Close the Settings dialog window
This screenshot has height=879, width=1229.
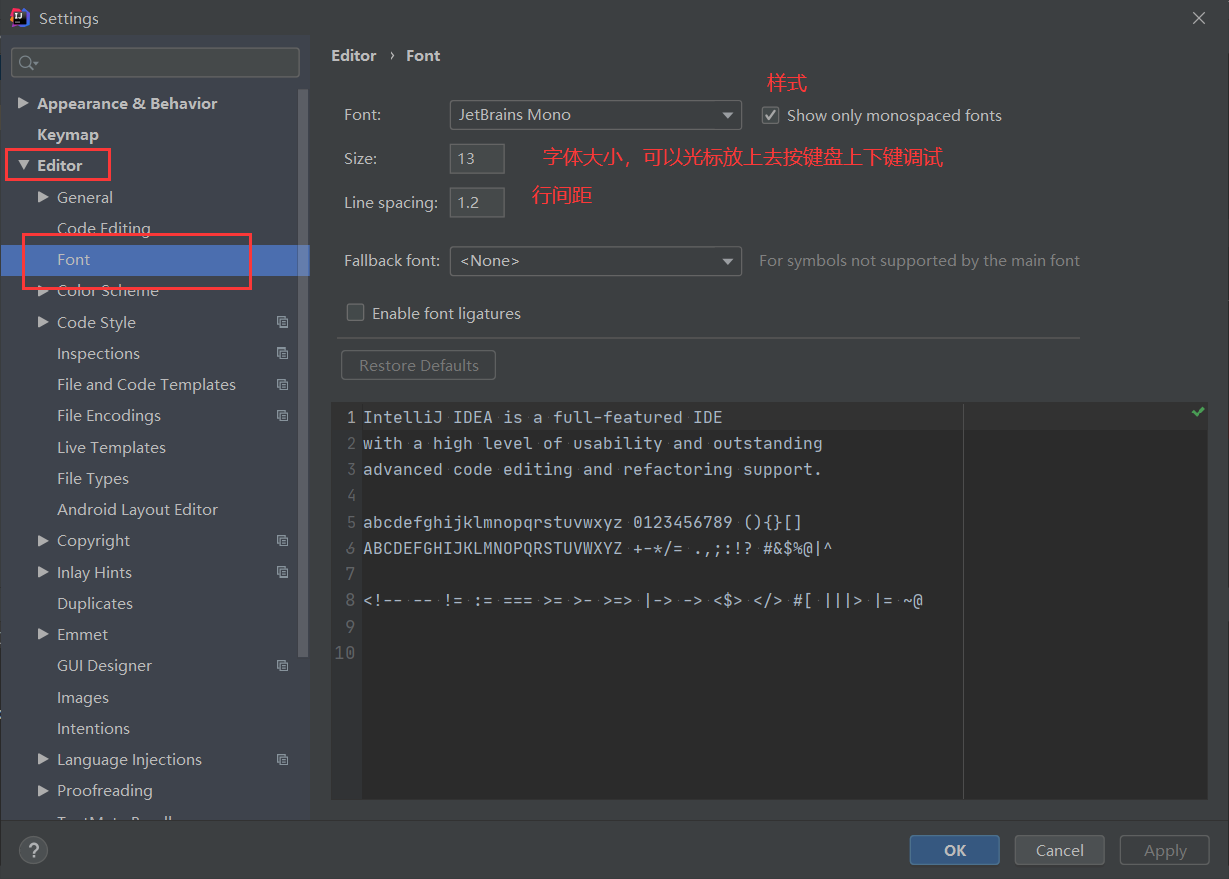(x=1199, y=18)
